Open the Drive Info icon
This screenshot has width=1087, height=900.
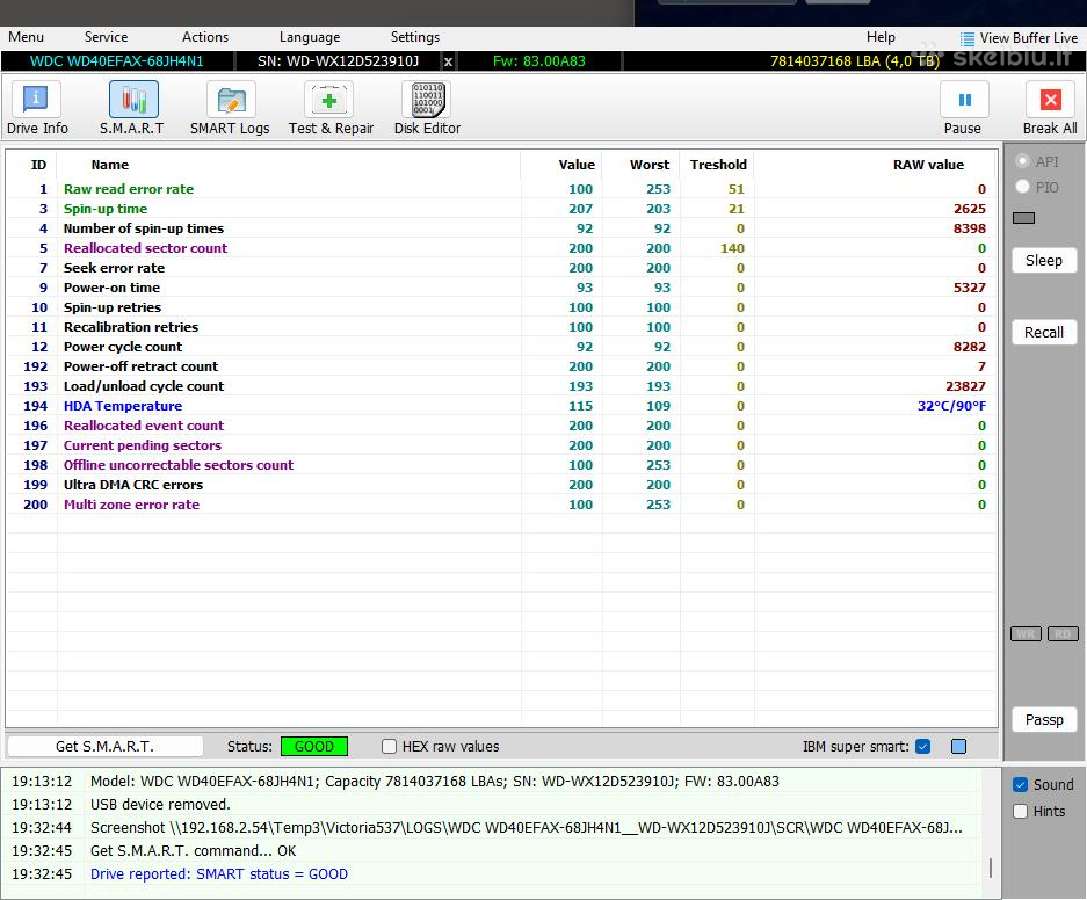click(x=36, y=99)
